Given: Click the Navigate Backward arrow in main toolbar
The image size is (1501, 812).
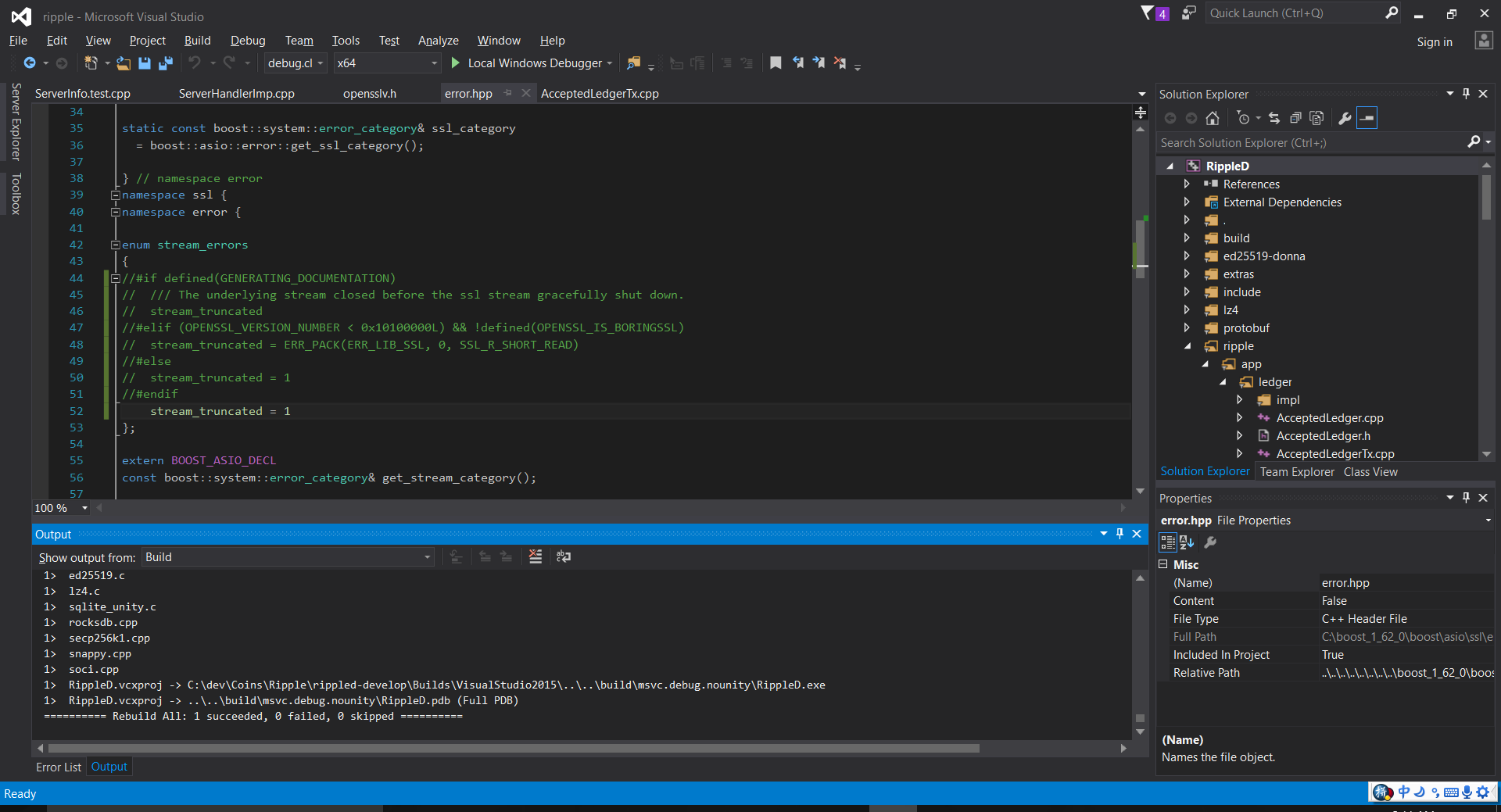Looking at the screenshot, I should point(30,63).
